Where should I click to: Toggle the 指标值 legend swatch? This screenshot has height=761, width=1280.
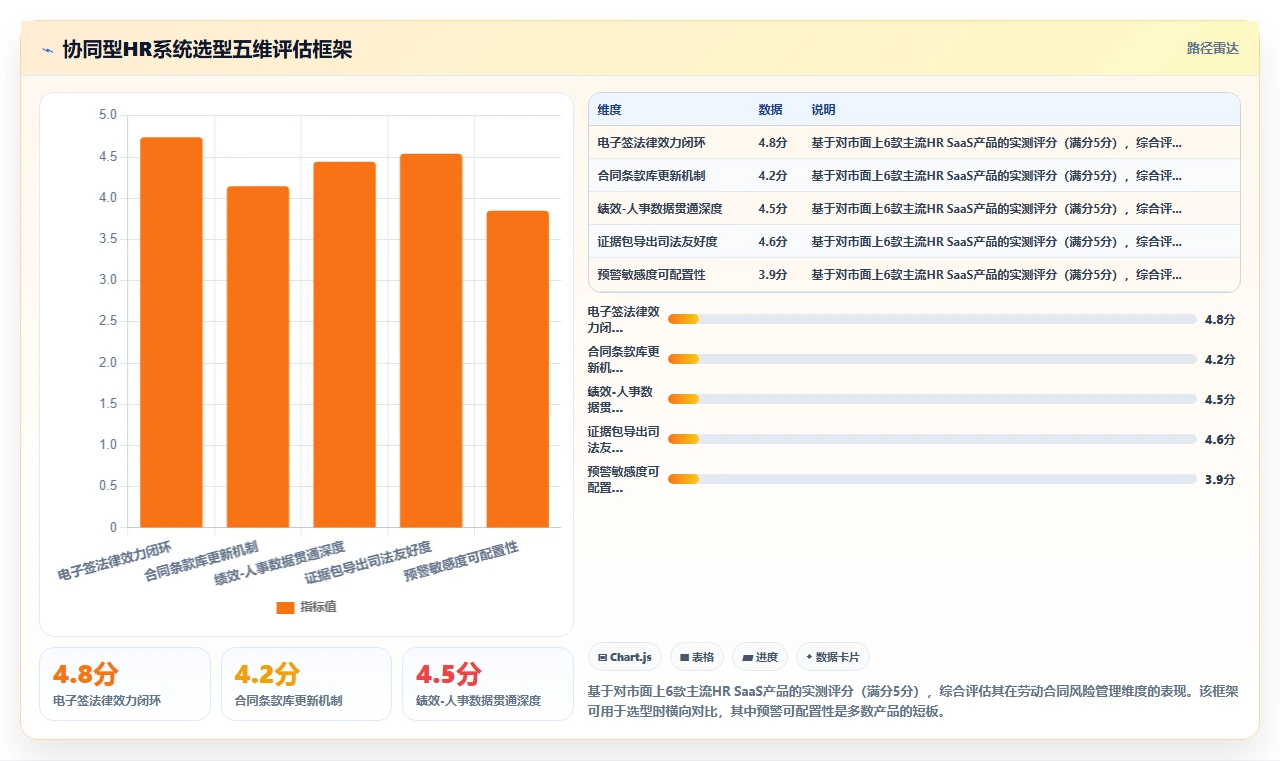(285, 607)
